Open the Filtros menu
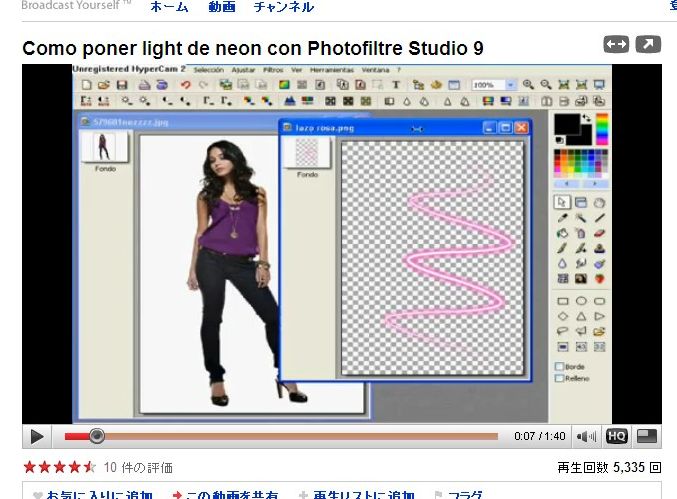 point(273,69)
